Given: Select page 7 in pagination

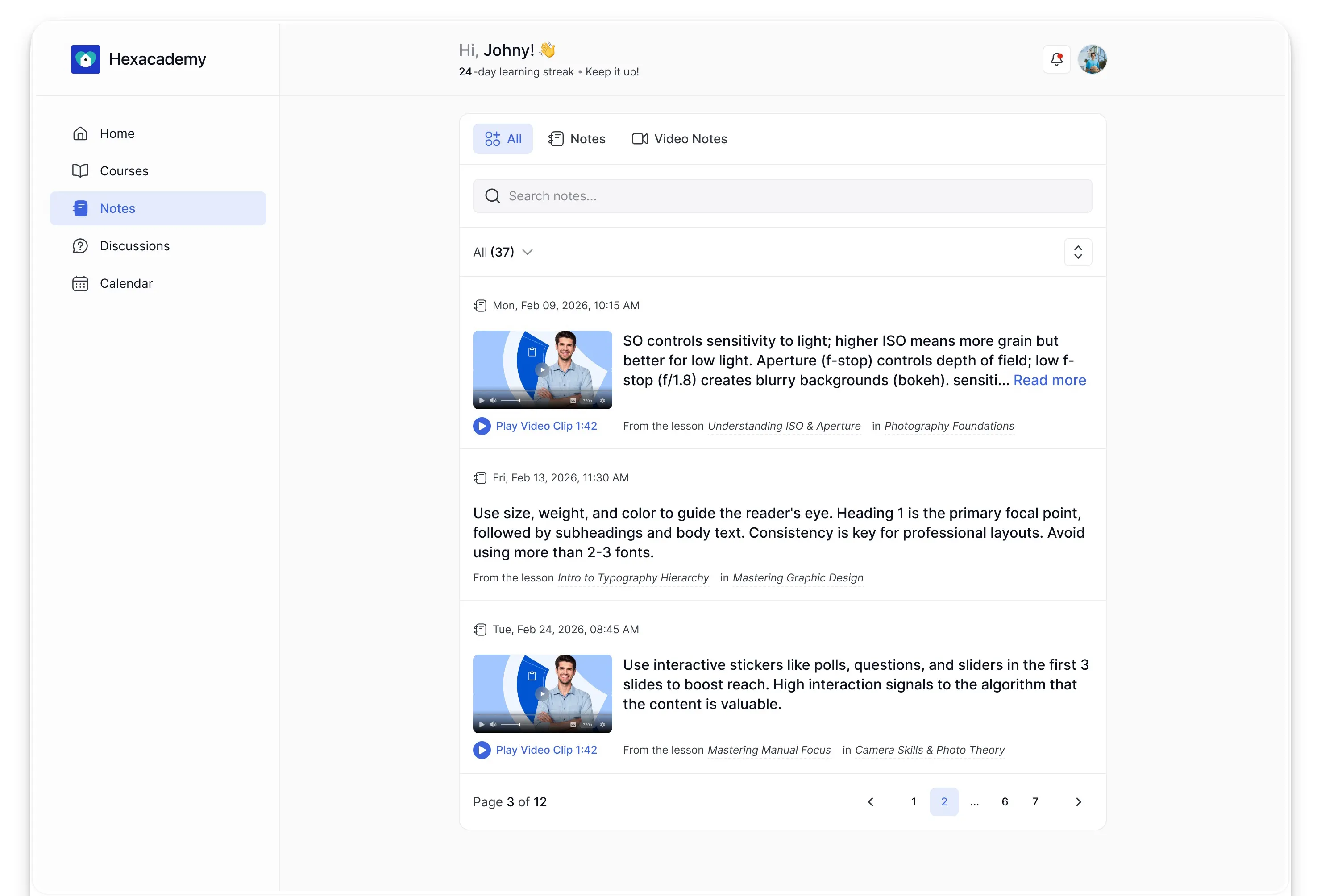Looking at the screenshot, I should click(1035, 802).
